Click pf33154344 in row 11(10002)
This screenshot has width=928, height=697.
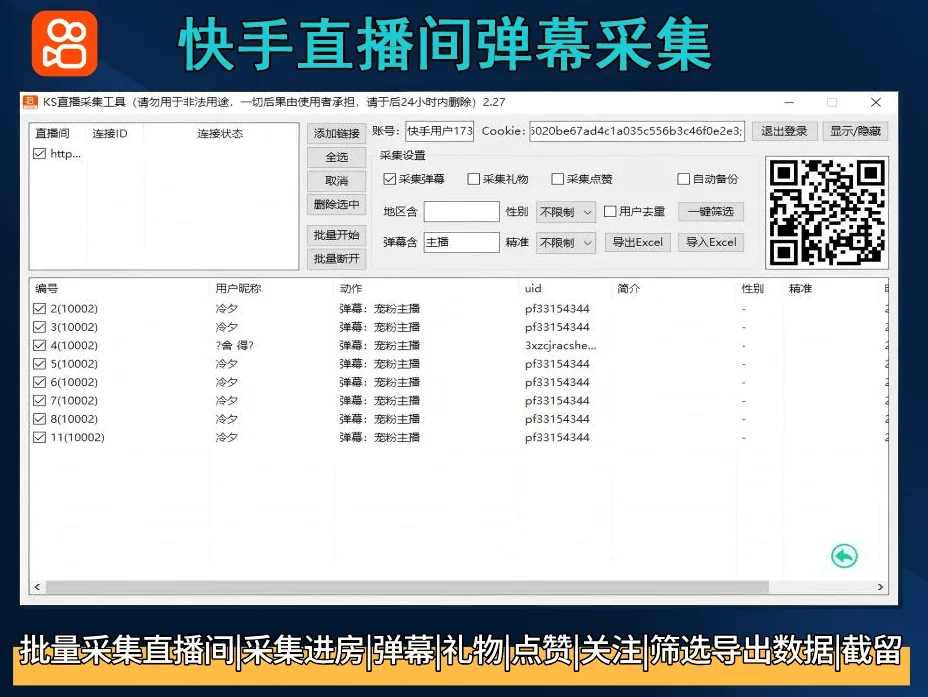tap(557, 437)
